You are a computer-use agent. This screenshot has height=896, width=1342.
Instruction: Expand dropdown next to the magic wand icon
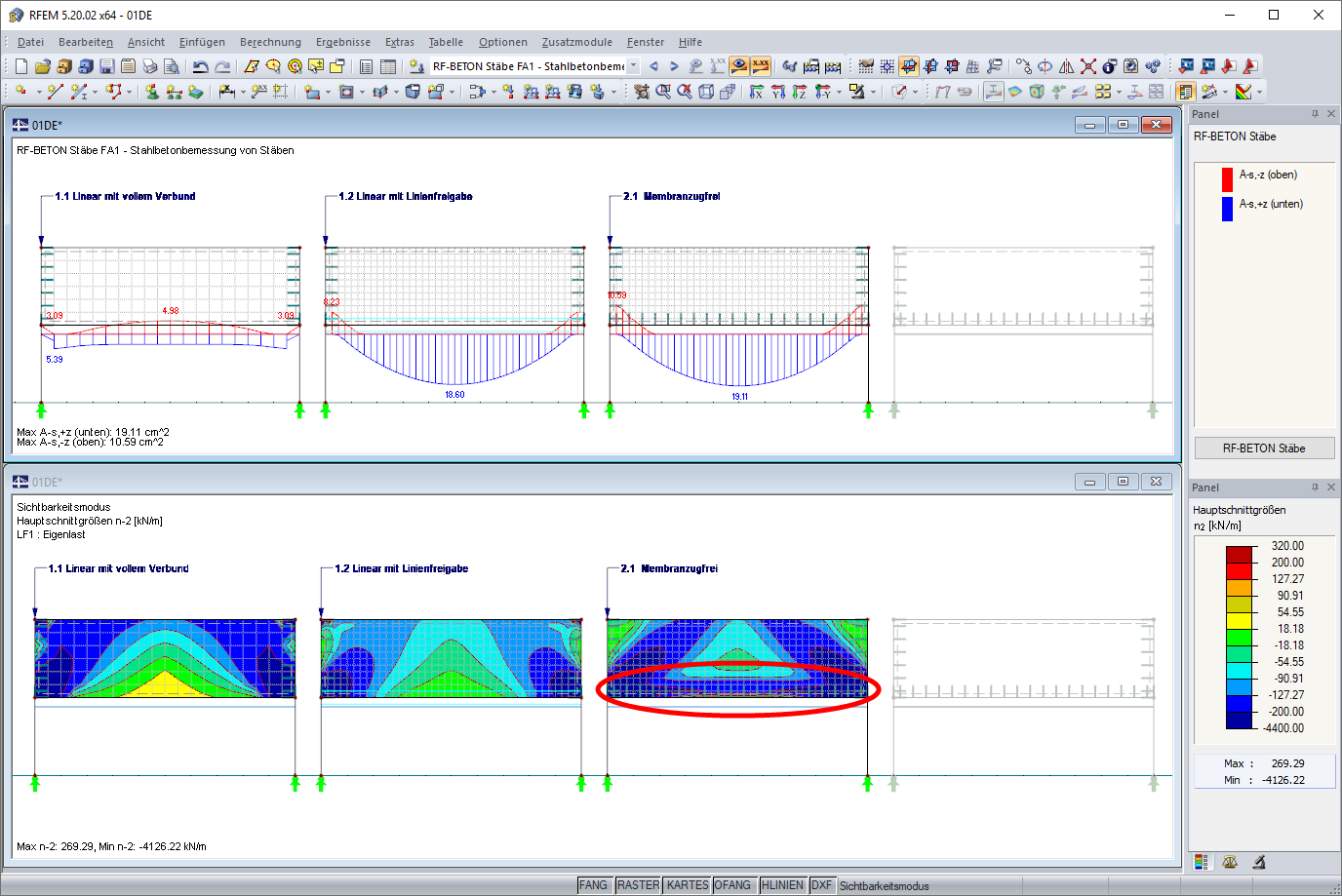tap(1225, 92)
